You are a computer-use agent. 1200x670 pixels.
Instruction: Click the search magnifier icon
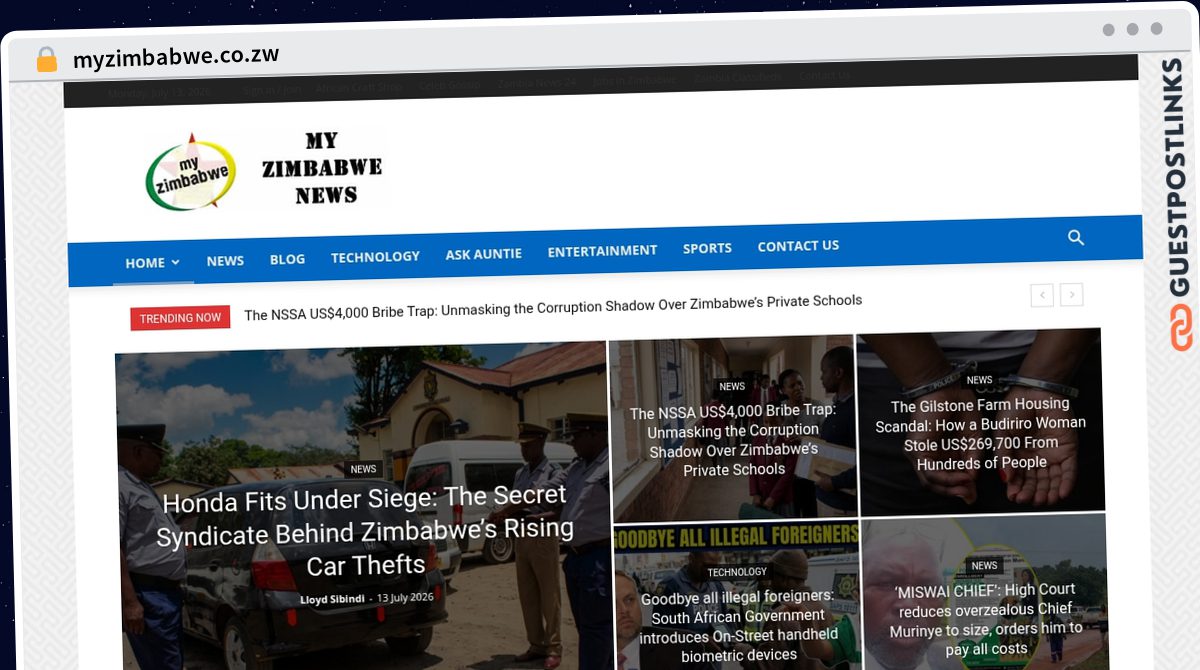[x=1076, y=238]
